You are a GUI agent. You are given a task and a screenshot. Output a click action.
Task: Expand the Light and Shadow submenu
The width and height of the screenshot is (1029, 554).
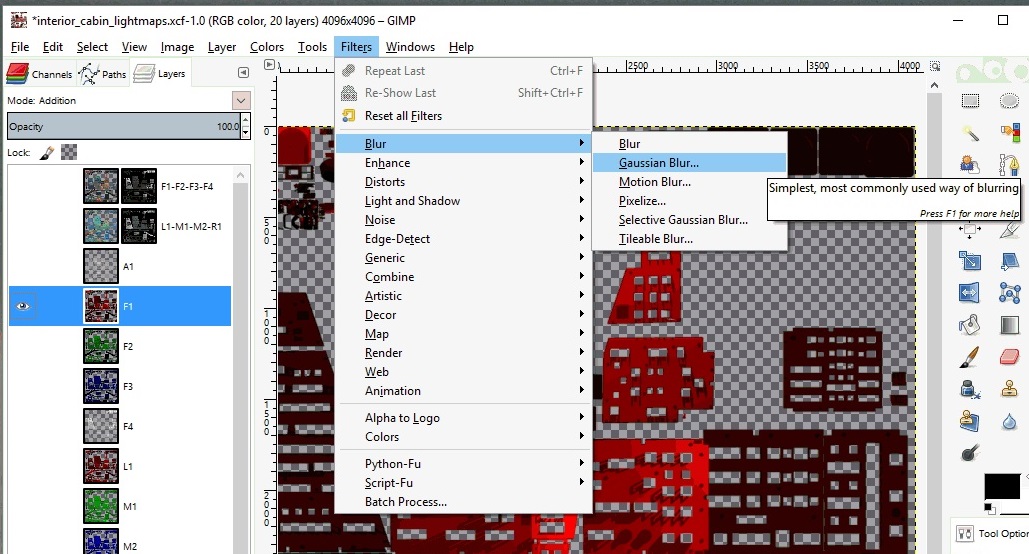[x=412, y=201]
